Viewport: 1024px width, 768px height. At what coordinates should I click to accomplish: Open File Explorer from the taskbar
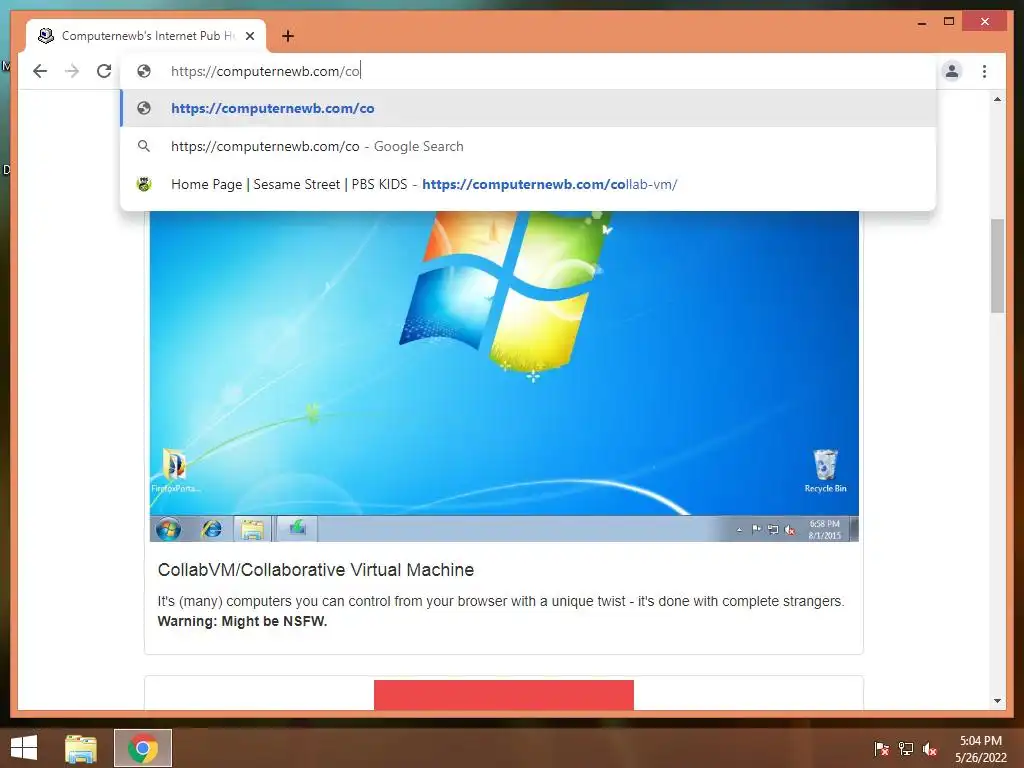pyautogui.click(x=81, y=748)
